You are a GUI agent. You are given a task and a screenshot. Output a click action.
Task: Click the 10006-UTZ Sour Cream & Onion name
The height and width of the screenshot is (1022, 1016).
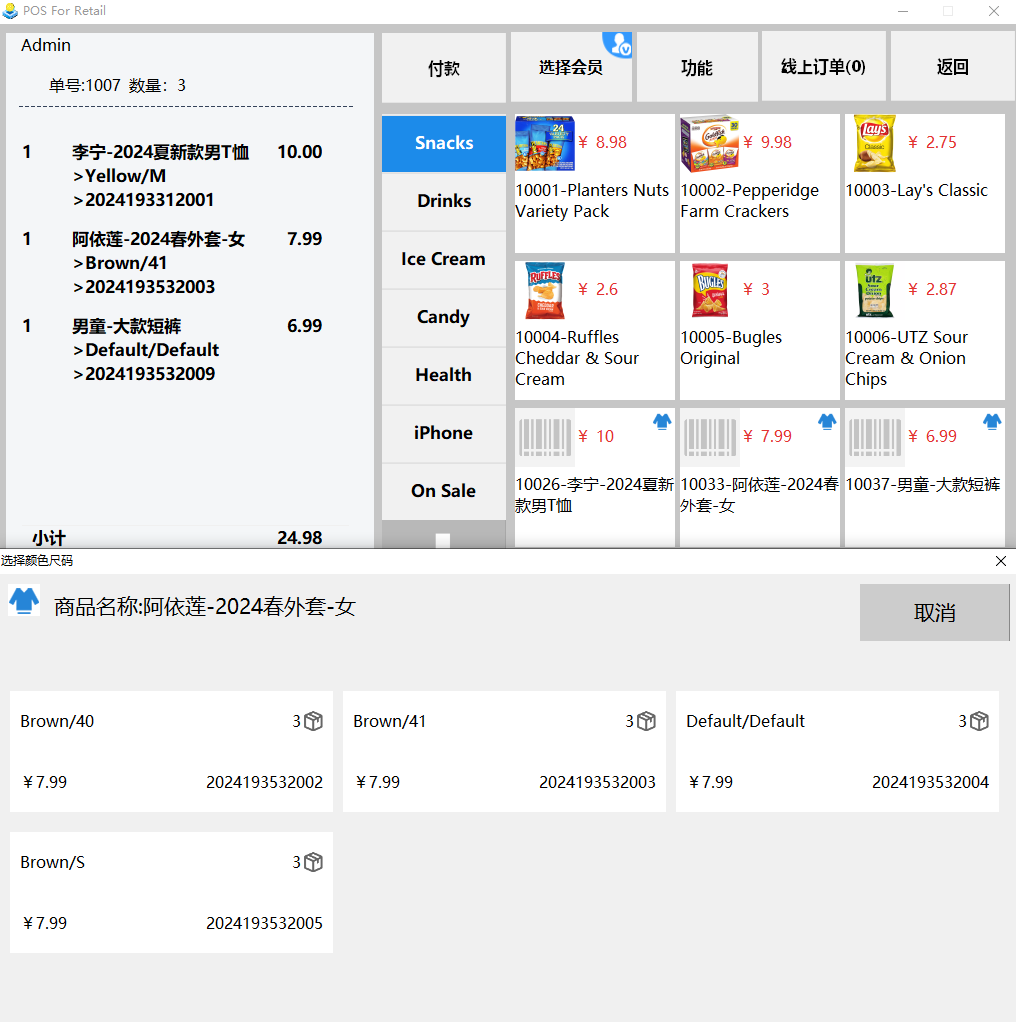pyautogui.click(x=907, y=358)
